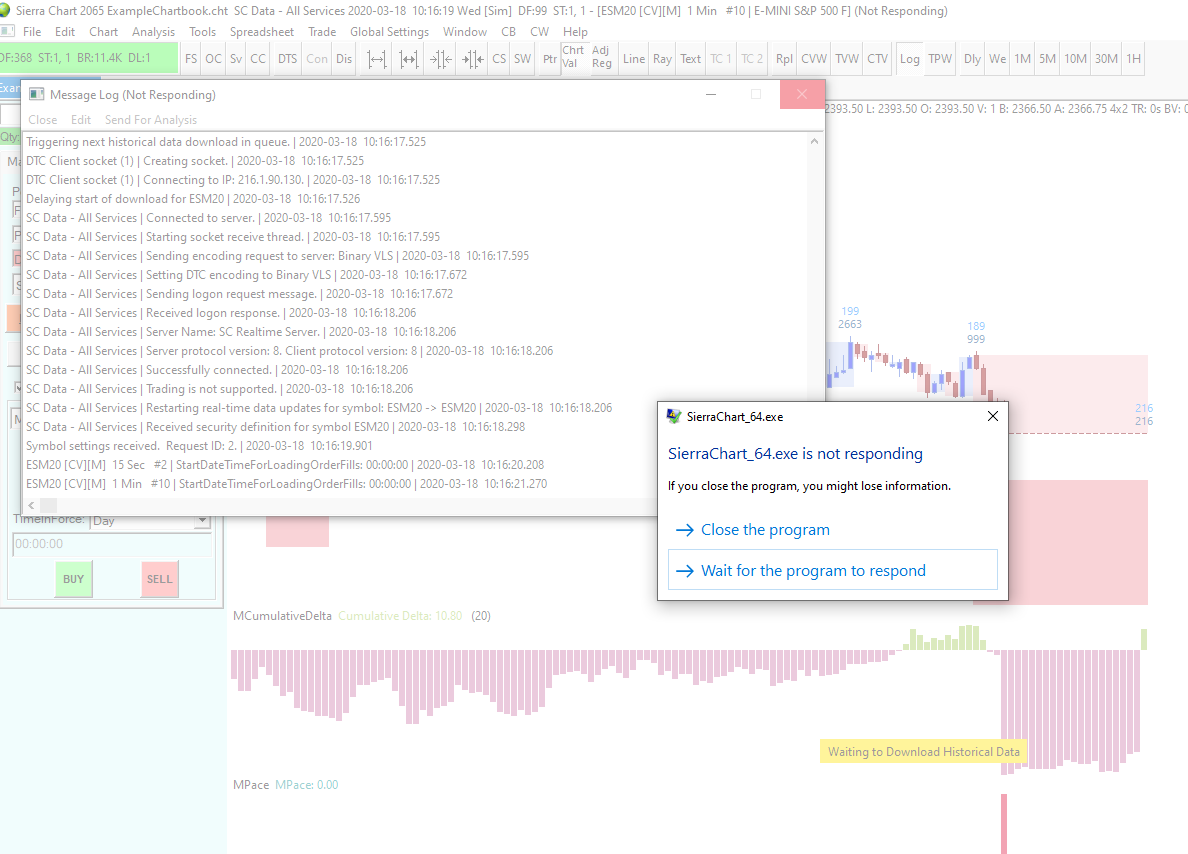Click the FS toolbar button

tap(191, 58)
